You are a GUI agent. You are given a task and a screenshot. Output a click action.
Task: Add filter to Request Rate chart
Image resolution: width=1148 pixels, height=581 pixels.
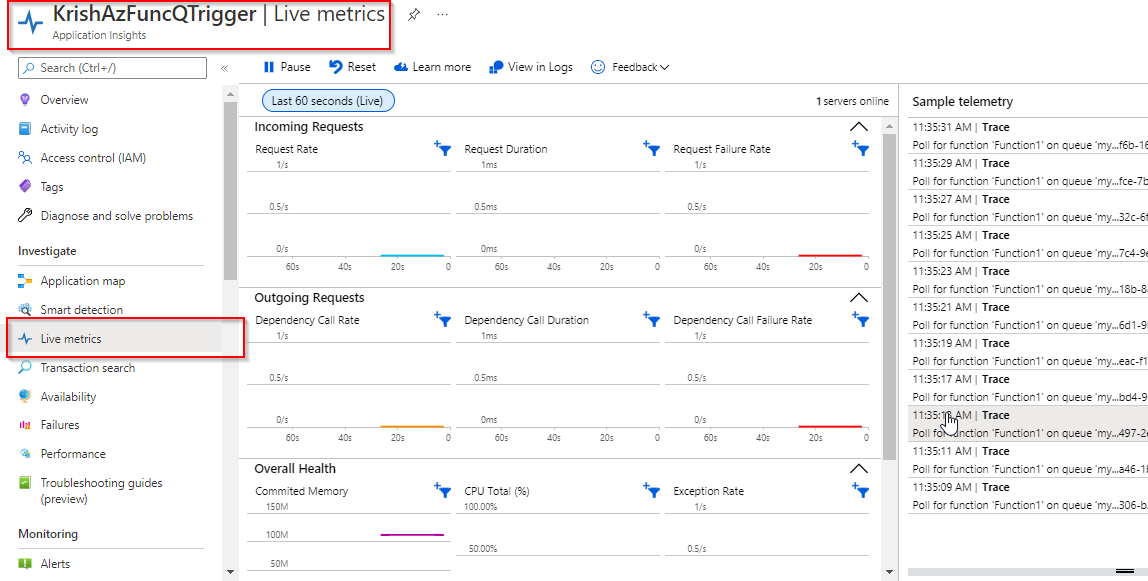coord(441,149)
